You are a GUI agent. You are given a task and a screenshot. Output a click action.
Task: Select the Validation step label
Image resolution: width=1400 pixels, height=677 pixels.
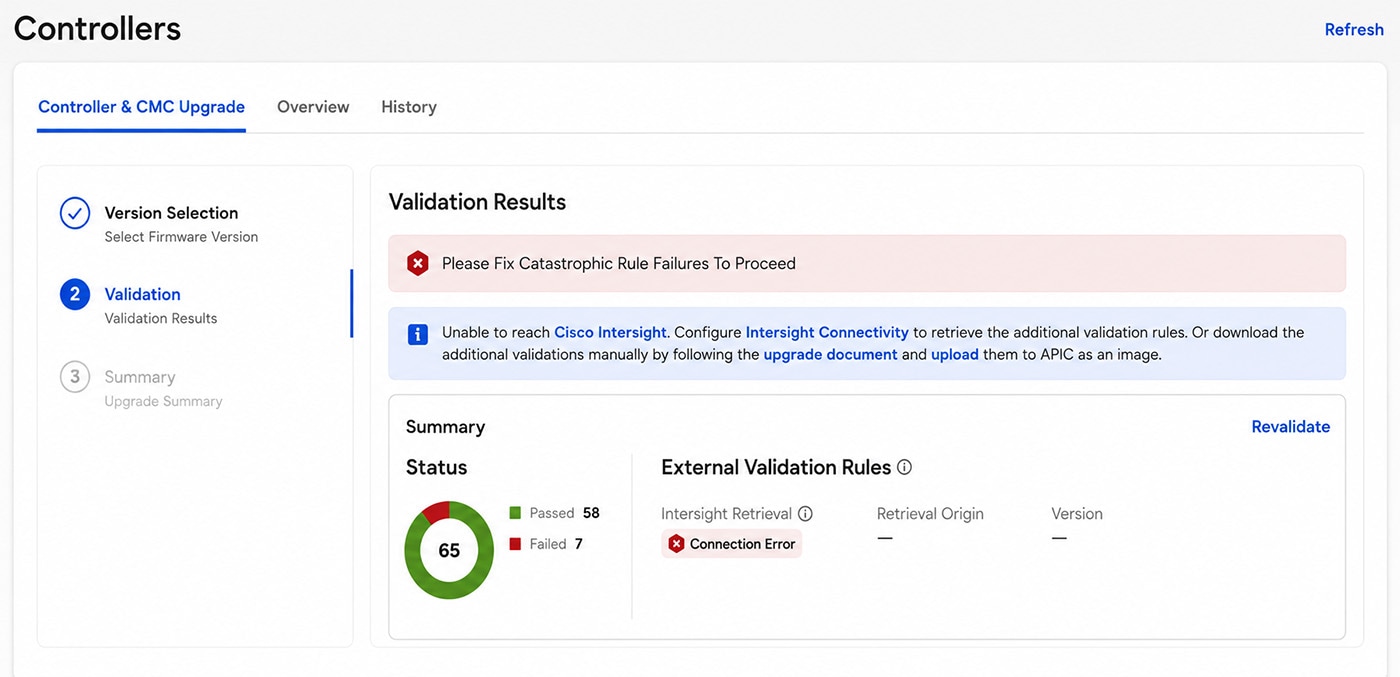click(142, 294)
